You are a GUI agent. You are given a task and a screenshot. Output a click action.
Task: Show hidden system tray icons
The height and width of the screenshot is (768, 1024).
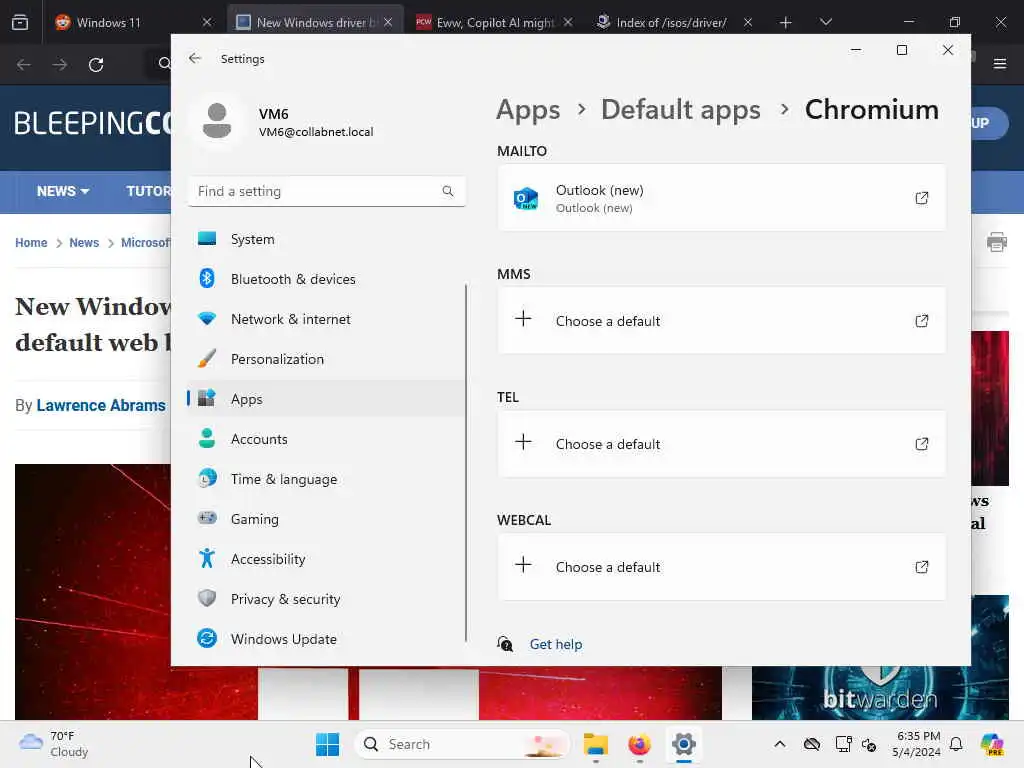(780, 744)
